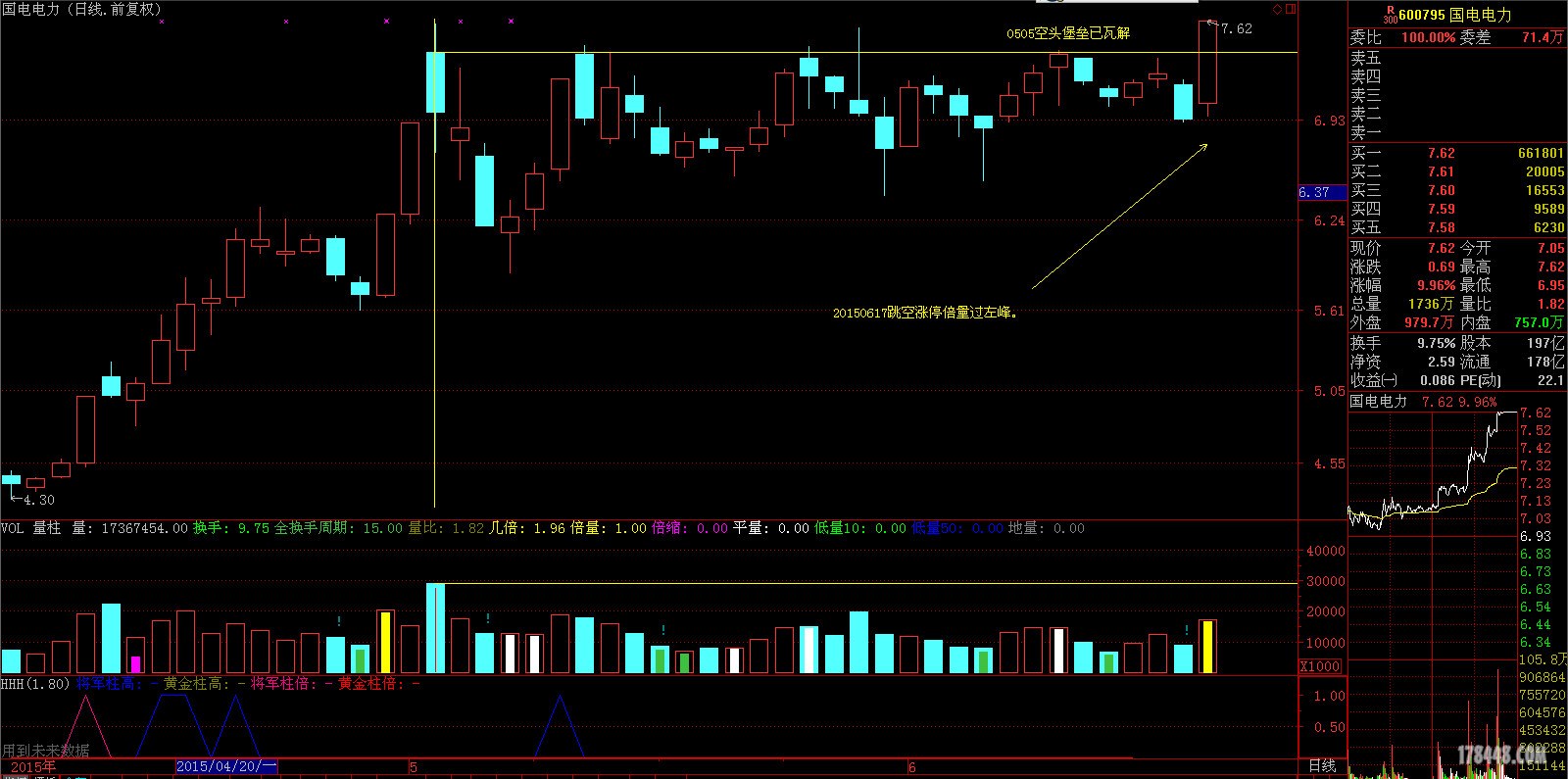Click 涨跌 value 0.69

pyautogui.click(x=1441, y=267)
